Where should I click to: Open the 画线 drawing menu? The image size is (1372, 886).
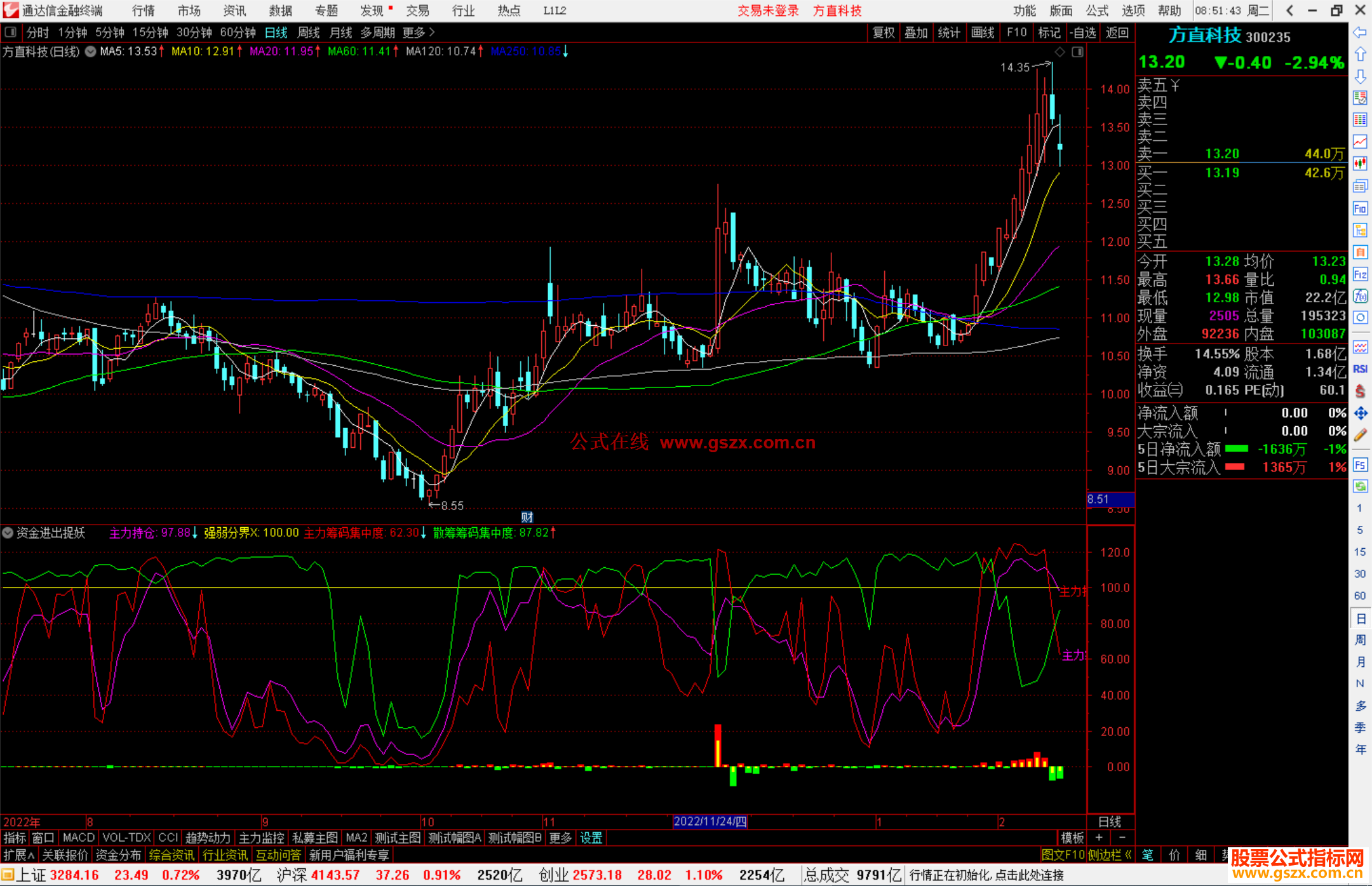(983, 32)
